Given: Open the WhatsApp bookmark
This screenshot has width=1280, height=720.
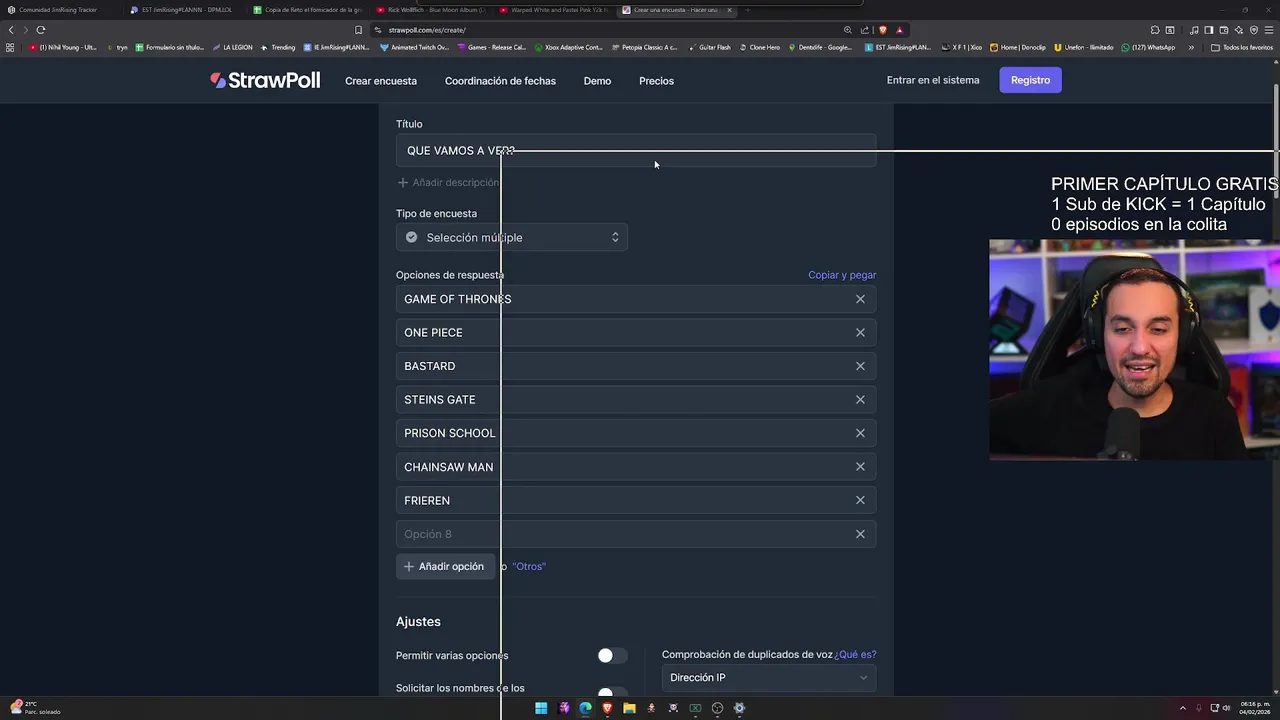Looking at the screenshot, I should [1149, 47].
